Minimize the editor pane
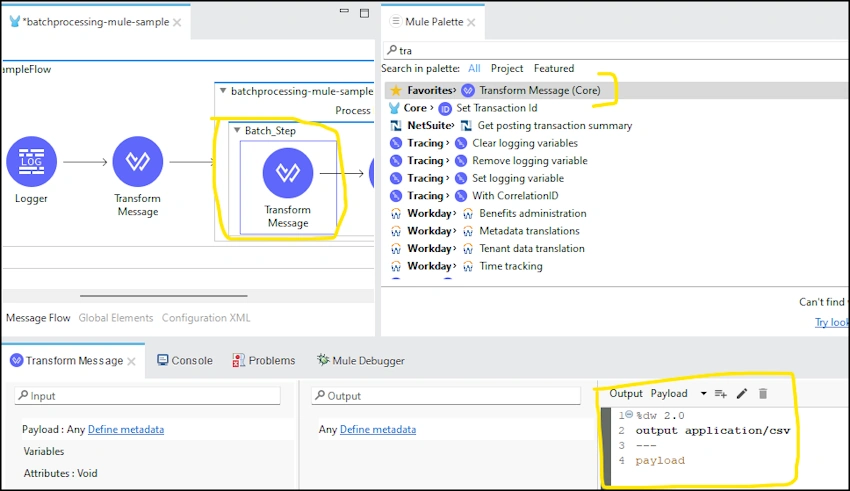The image size is (850, 491). point(344,11)
